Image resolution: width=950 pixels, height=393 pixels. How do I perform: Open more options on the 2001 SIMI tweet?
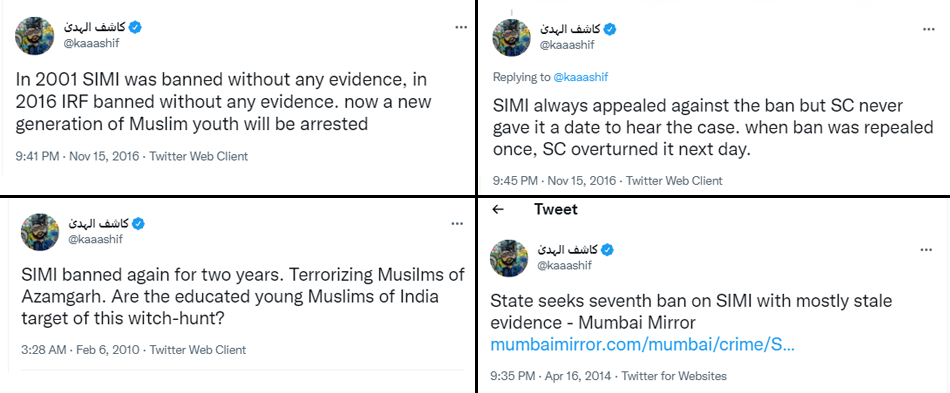(x=461, y=27)
